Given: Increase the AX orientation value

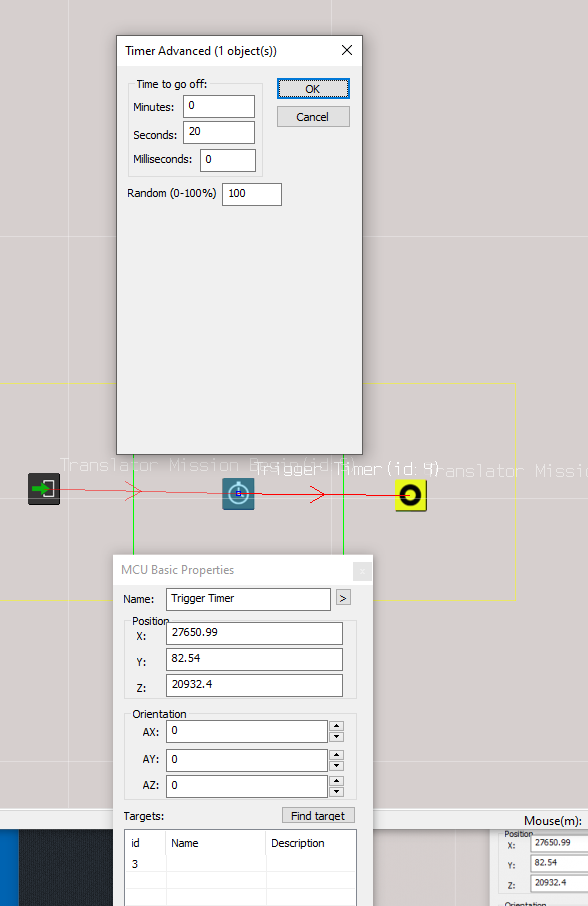Looking at the screenshot, I should [336, 726].
